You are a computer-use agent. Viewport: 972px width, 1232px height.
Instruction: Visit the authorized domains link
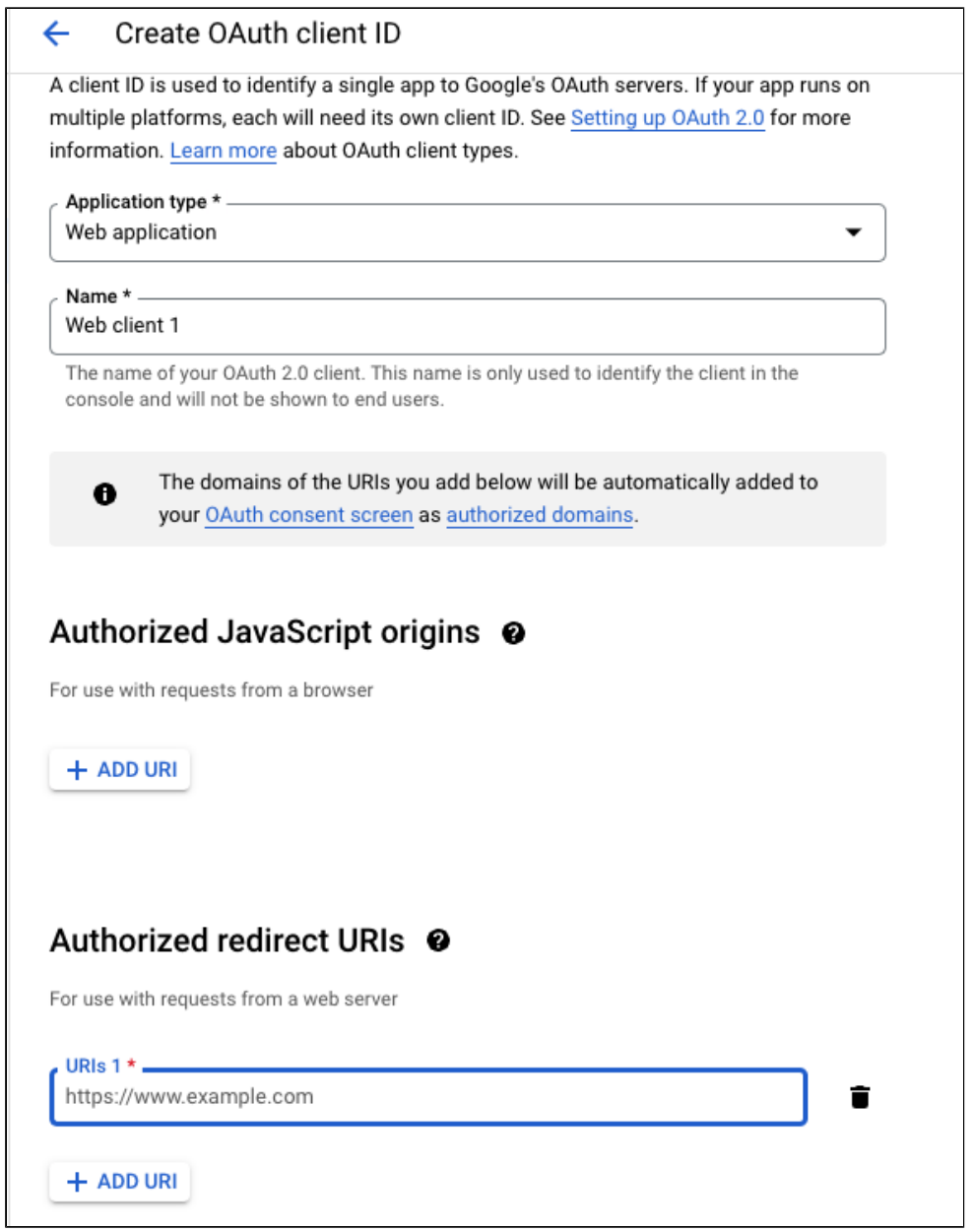[x=540, y=515]
